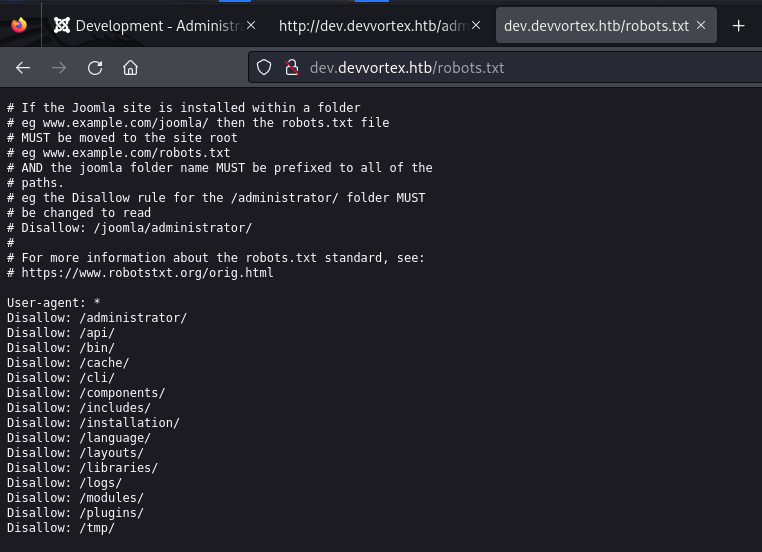Click the 'User-agent: *' line

coord(53,303)
